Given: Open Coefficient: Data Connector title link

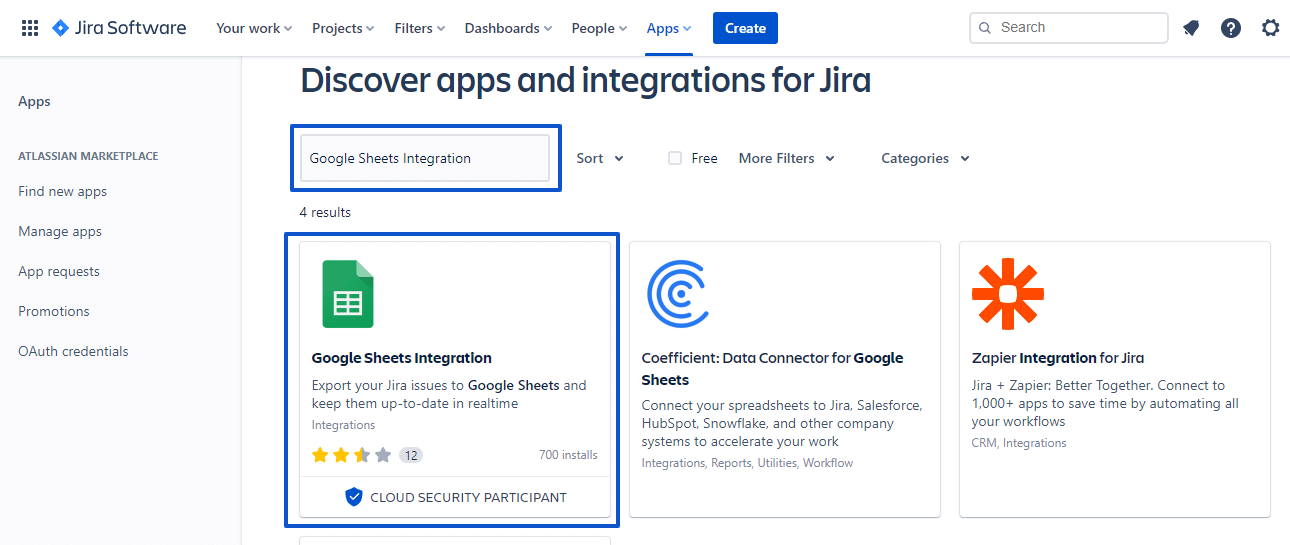Looking at the screenshot, I should pyautogui.click(x=772, y=369).
